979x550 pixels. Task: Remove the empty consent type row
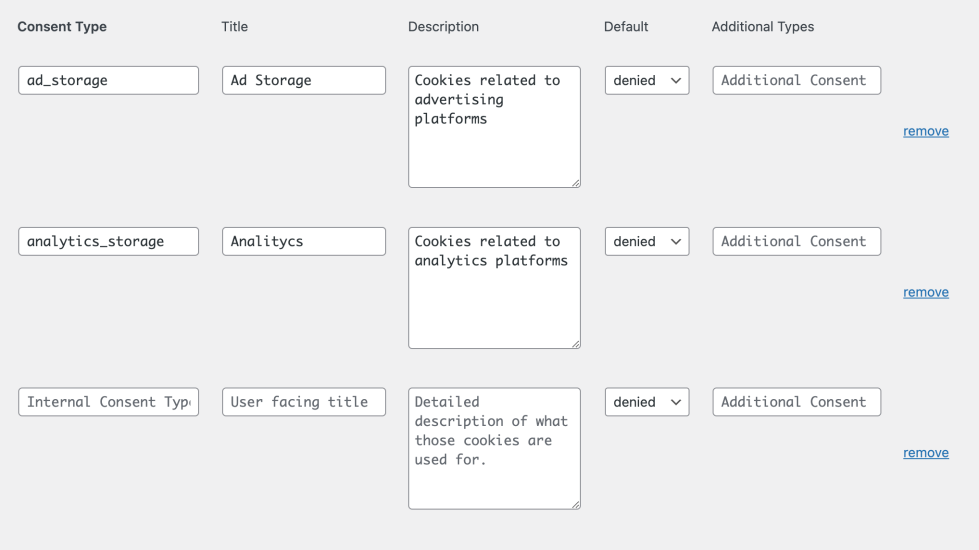click(925, 453)
